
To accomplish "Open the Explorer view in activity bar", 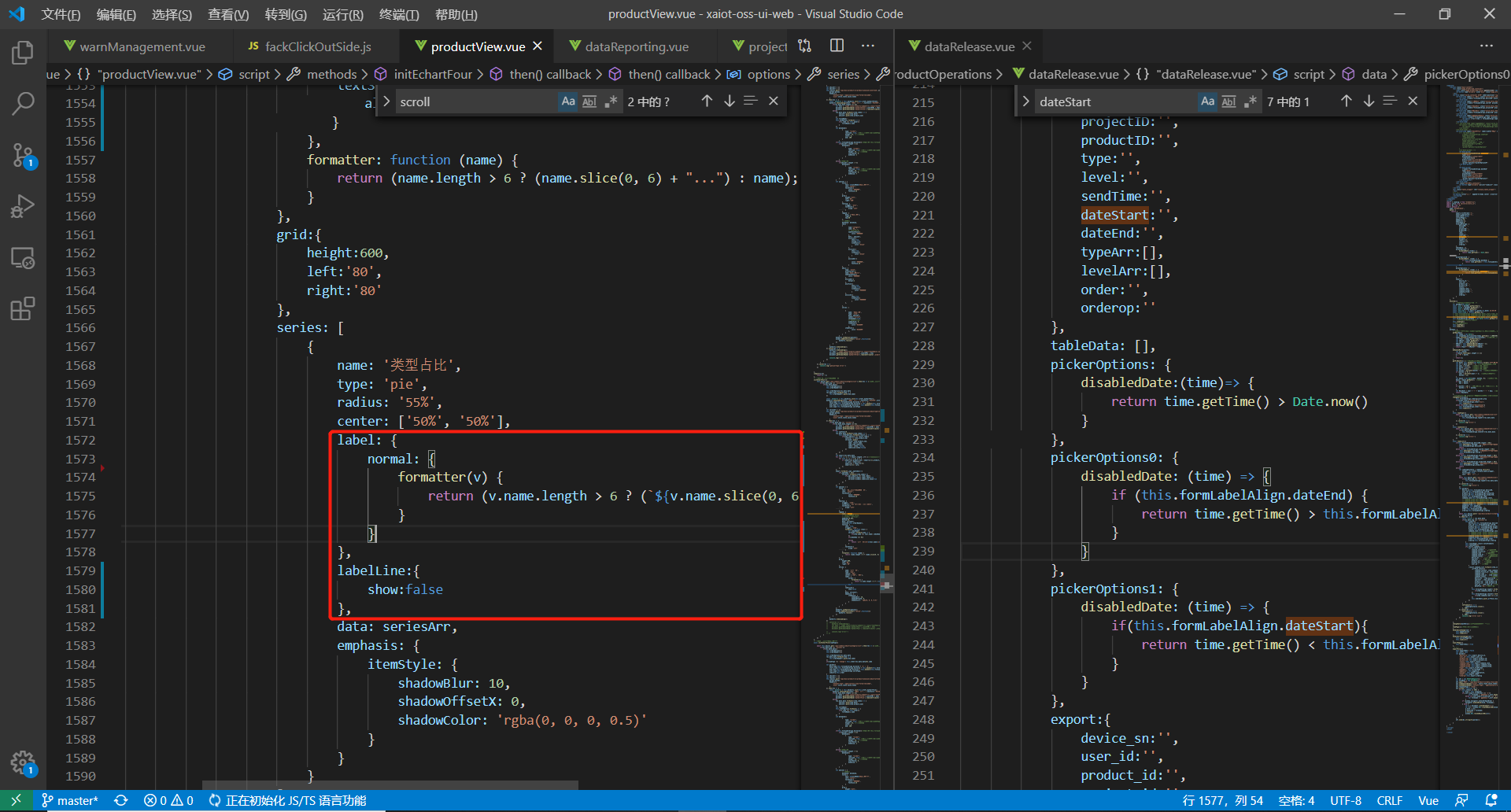I will click(x=23, y=53).
